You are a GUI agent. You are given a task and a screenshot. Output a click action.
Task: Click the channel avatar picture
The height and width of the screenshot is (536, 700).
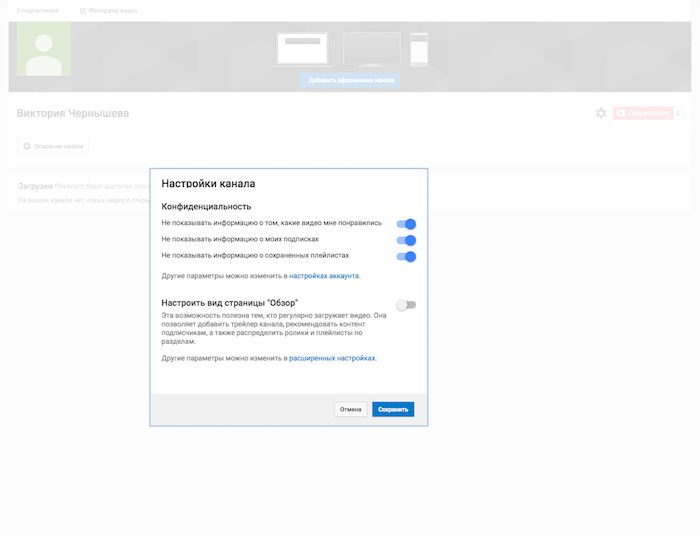coord(44,49)
